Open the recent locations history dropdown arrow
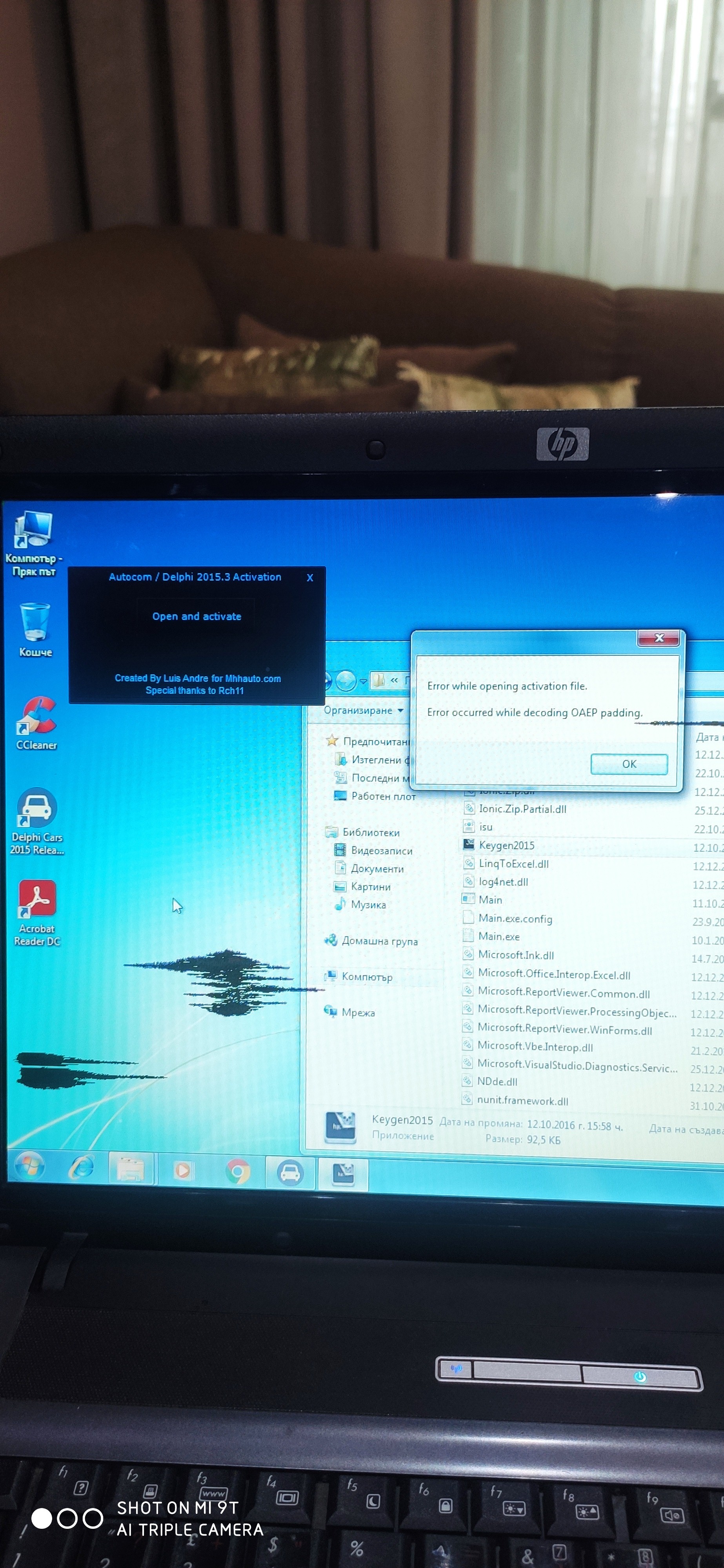Image resolution: width=724 pixels, height=1568 pixels. [364, 681]
